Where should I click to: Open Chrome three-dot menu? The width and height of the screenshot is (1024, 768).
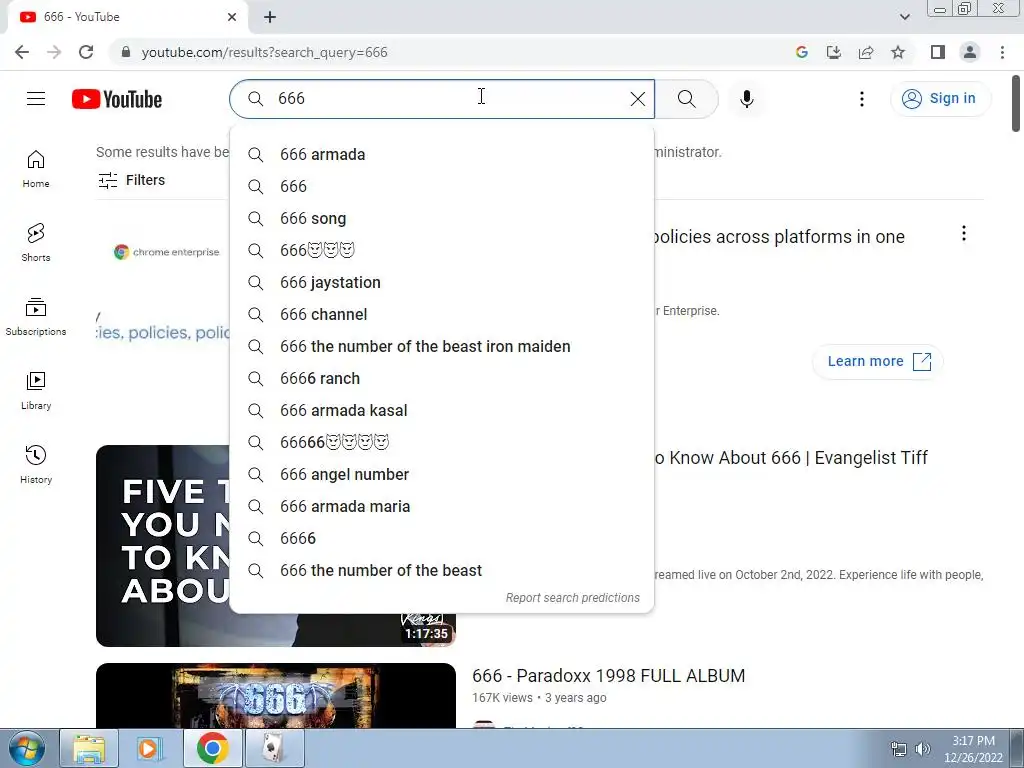tap(1002, 52)
